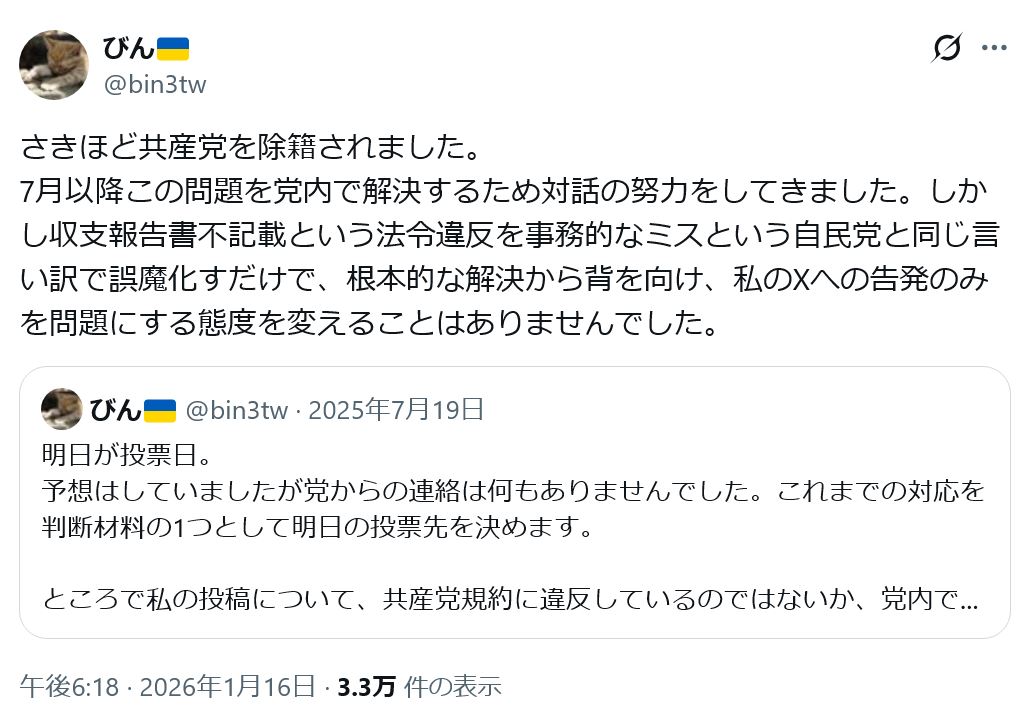
Task: Click the small avatar in the quoted post
Action: [x=62, y=409]
